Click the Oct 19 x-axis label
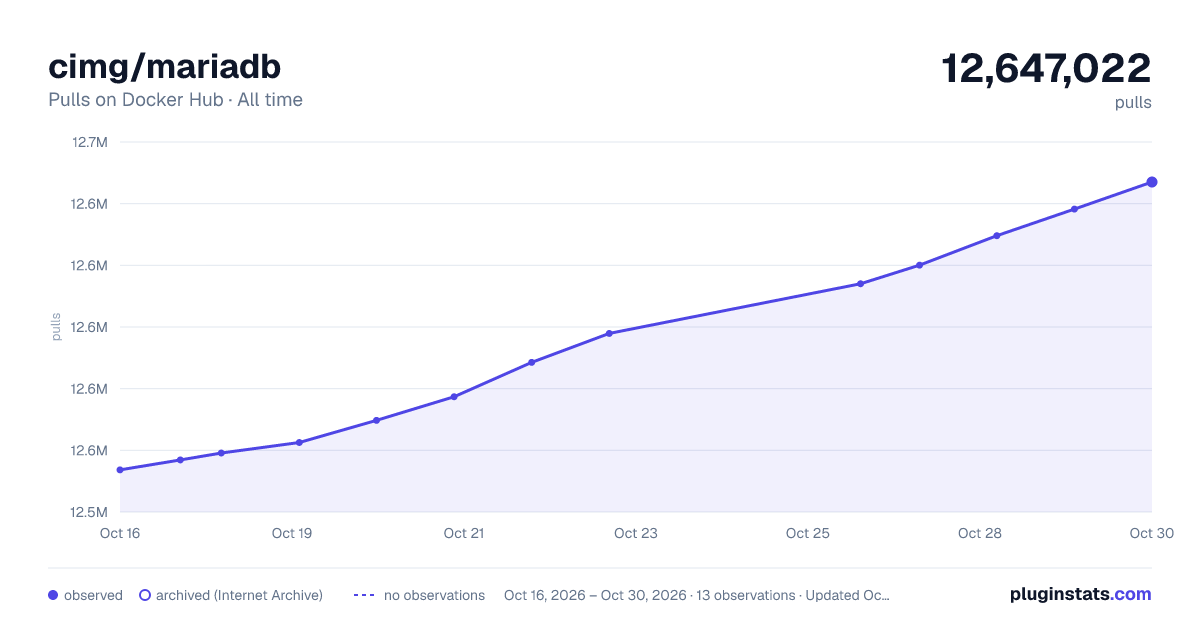 pos(292,533)
